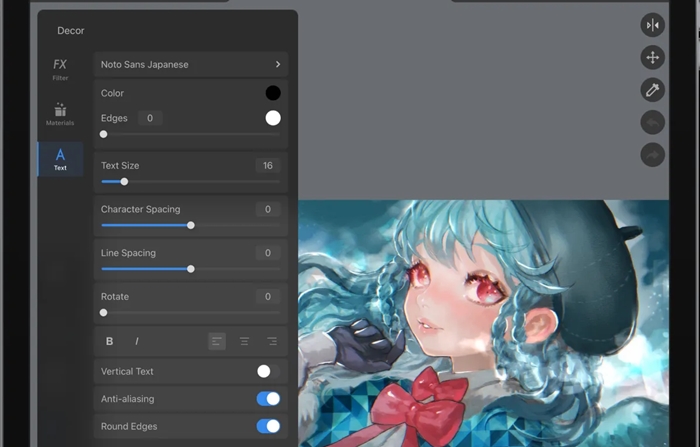Select the Text Size value 16
The height and width of the screenshot is (447, 700).
tap(267, 166)
